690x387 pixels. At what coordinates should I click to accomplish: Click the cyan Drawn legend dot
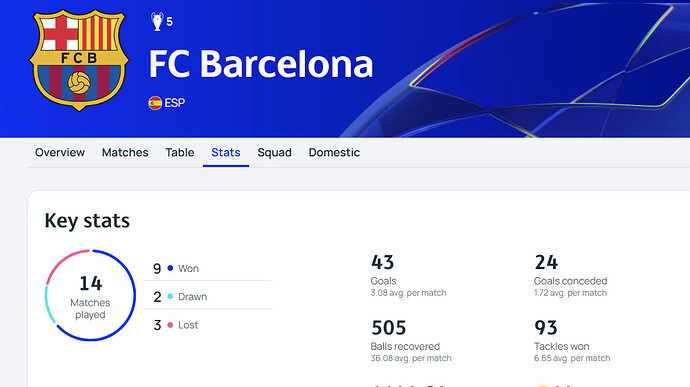point(170,296)
